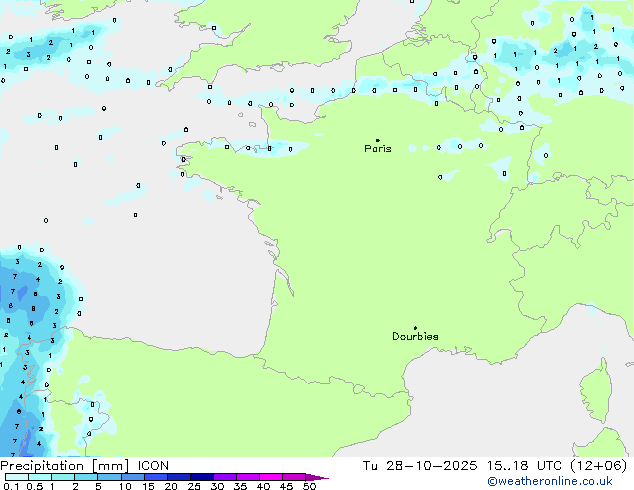The width and height of the screenshot is (634, 490).
Task: Pick the legend swatch between 30 and 35
Action: [x=225, y=477]
